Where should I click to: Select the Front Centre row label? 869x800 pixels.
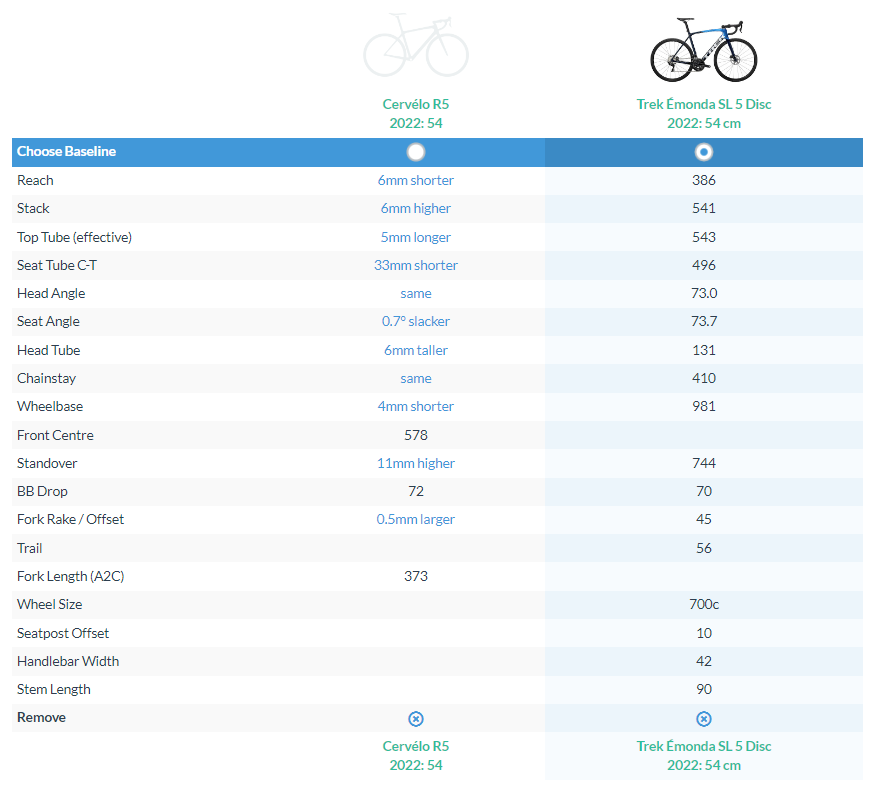[55, 435]
